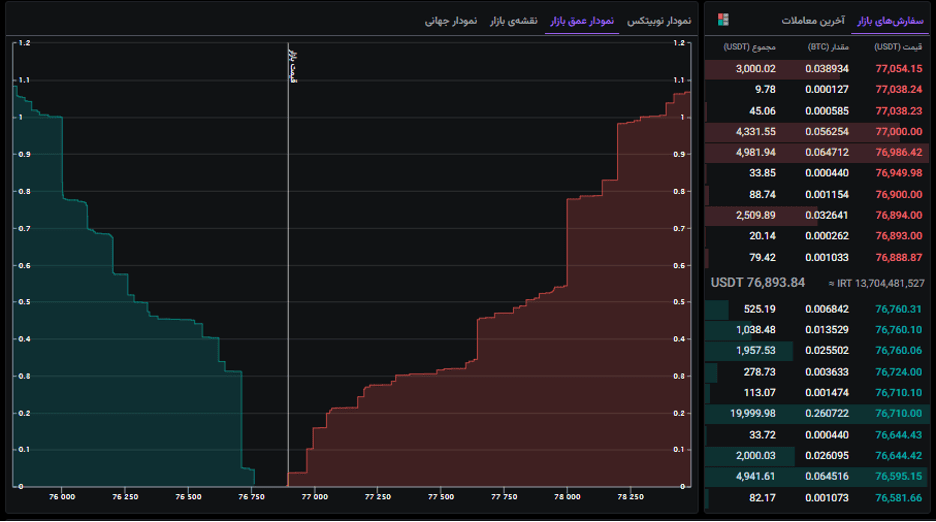The image size is (936, 522).
Task: Select buy order with total 19,999.98
Action: [x=817, y=413]
